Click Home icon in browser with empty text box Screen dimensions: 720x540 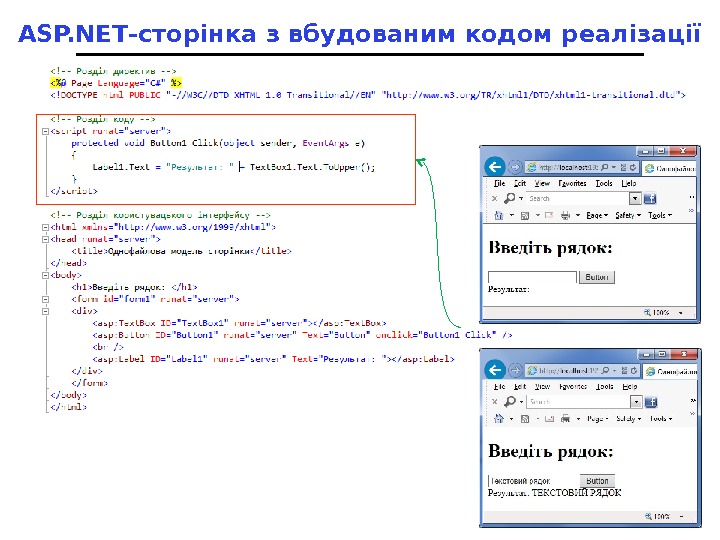pyautogui.click(x=499, y=215)
